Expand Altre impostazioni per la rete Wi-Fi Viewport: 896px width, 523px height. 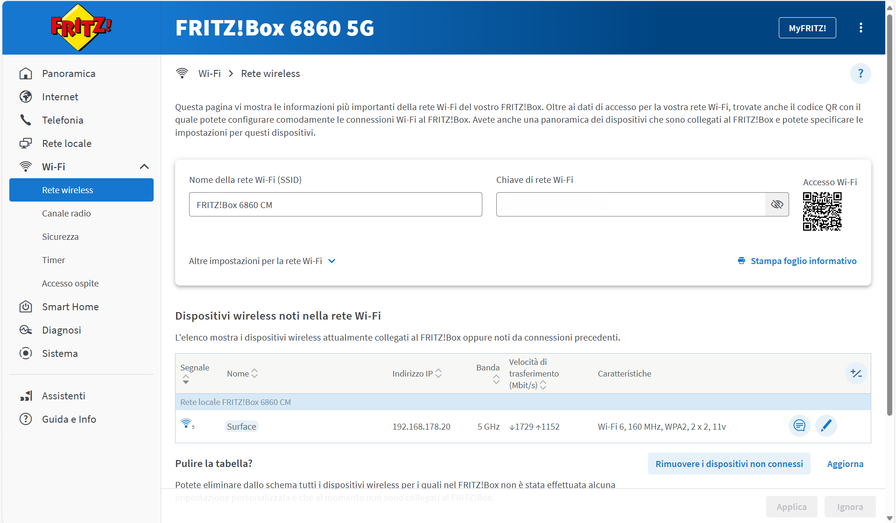262,261
